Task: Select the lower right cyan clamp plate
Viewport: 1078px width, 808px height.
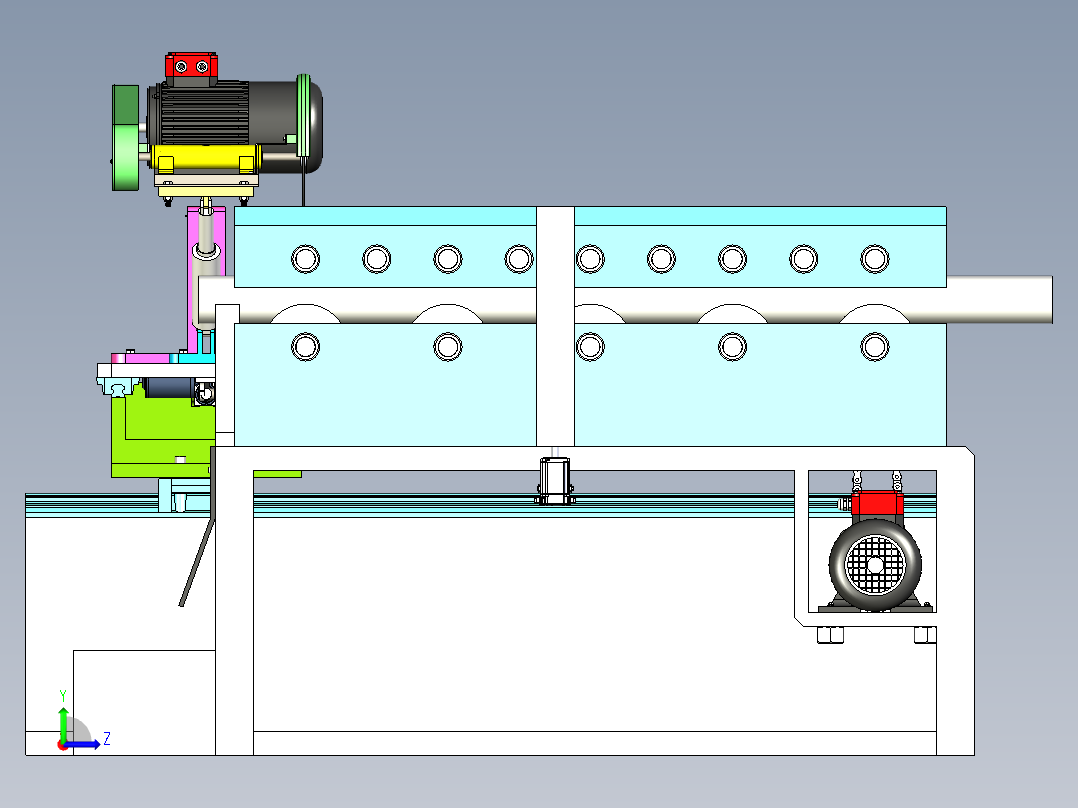Action: (x=760, y=384)
